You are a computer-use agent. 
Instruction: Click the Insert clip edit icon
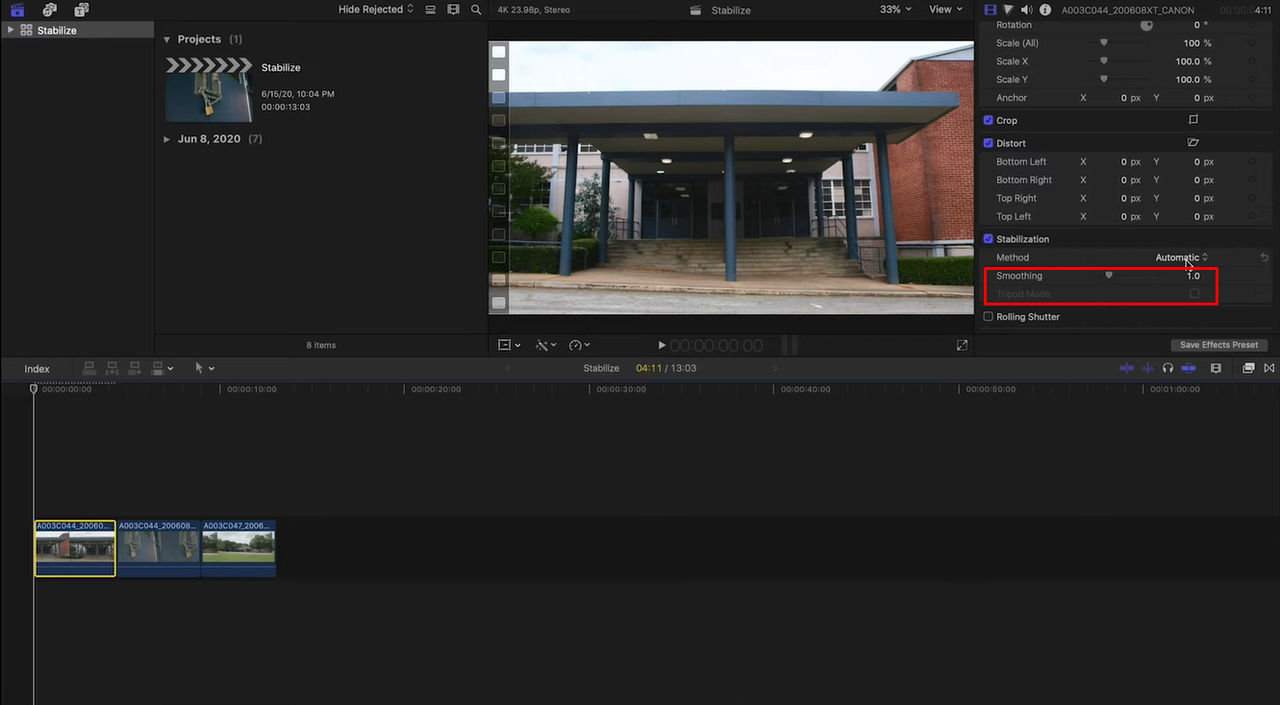click(112, 368)
